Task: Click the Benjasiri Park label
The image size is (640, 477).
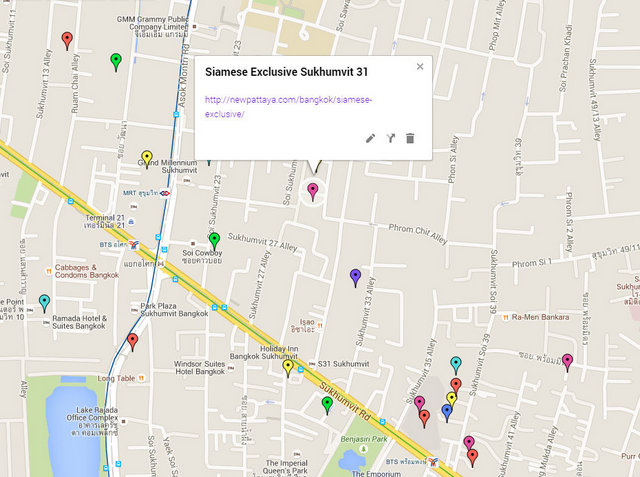Action: pyautogui.click(x=364, y=439)
